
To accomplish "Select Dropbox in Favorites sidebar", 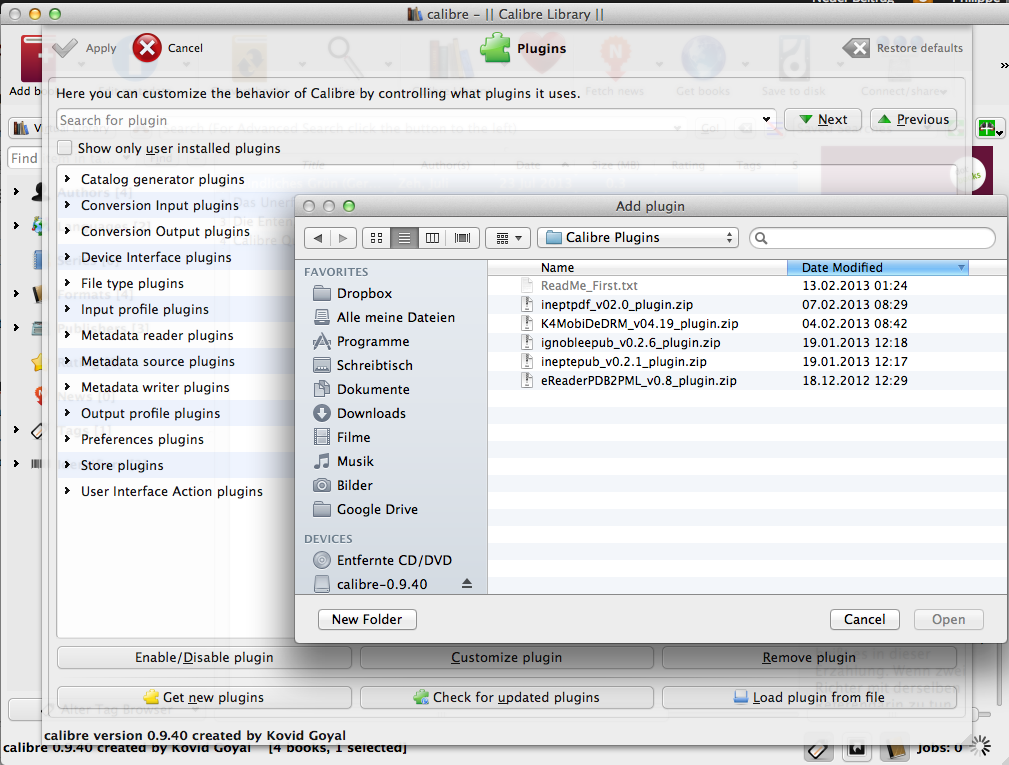I will tap(364, 293).
